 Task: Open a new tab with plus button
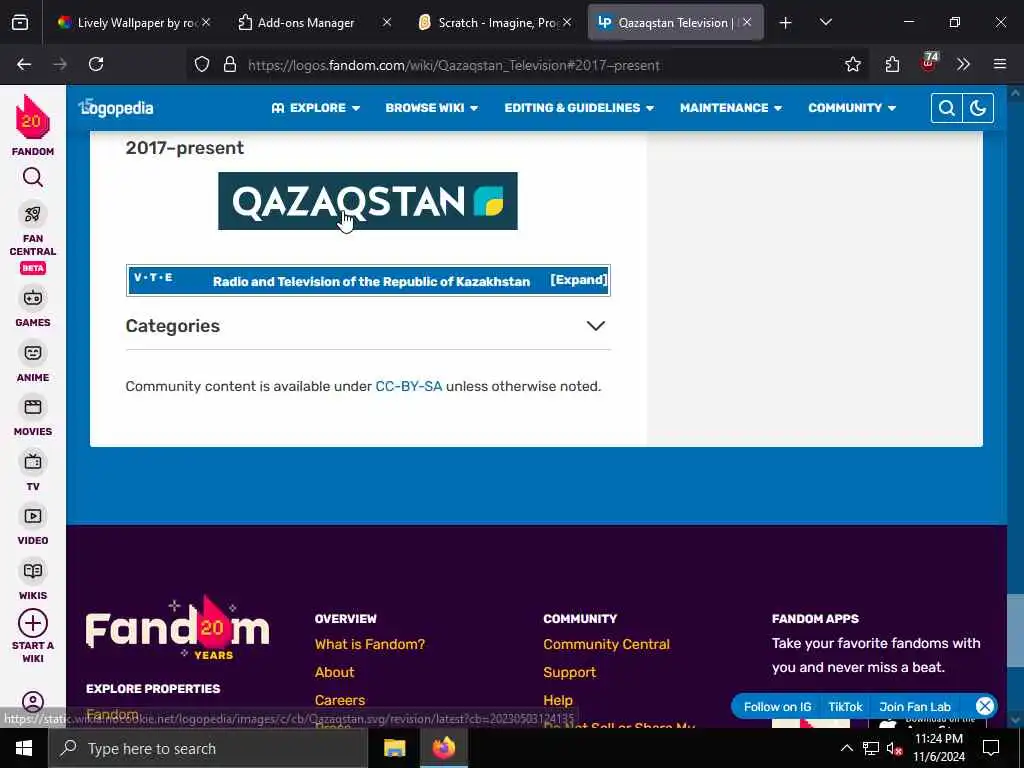pos(786,23)
